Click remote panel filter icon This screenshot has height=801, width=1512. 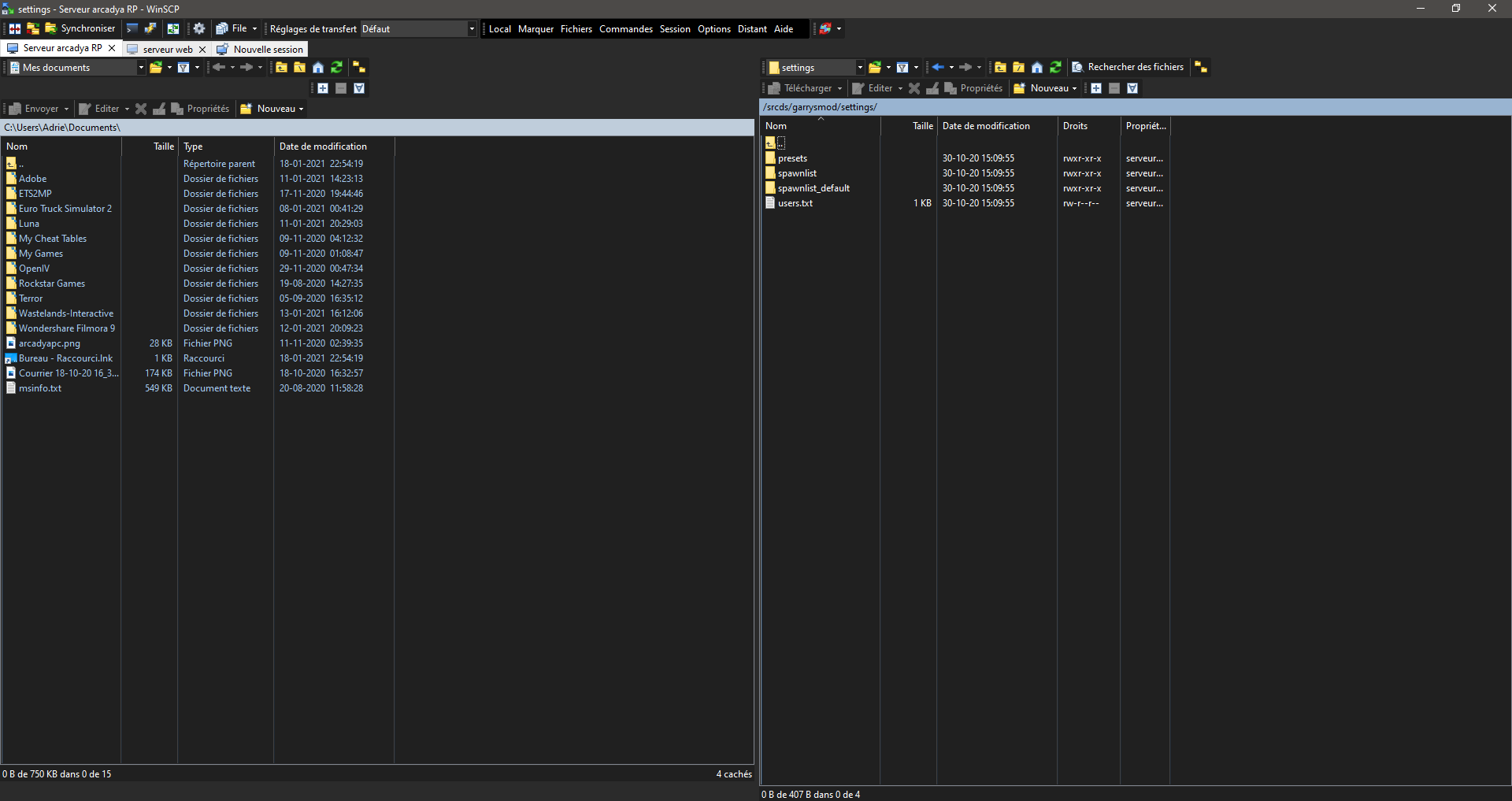[x=902, y=68]
